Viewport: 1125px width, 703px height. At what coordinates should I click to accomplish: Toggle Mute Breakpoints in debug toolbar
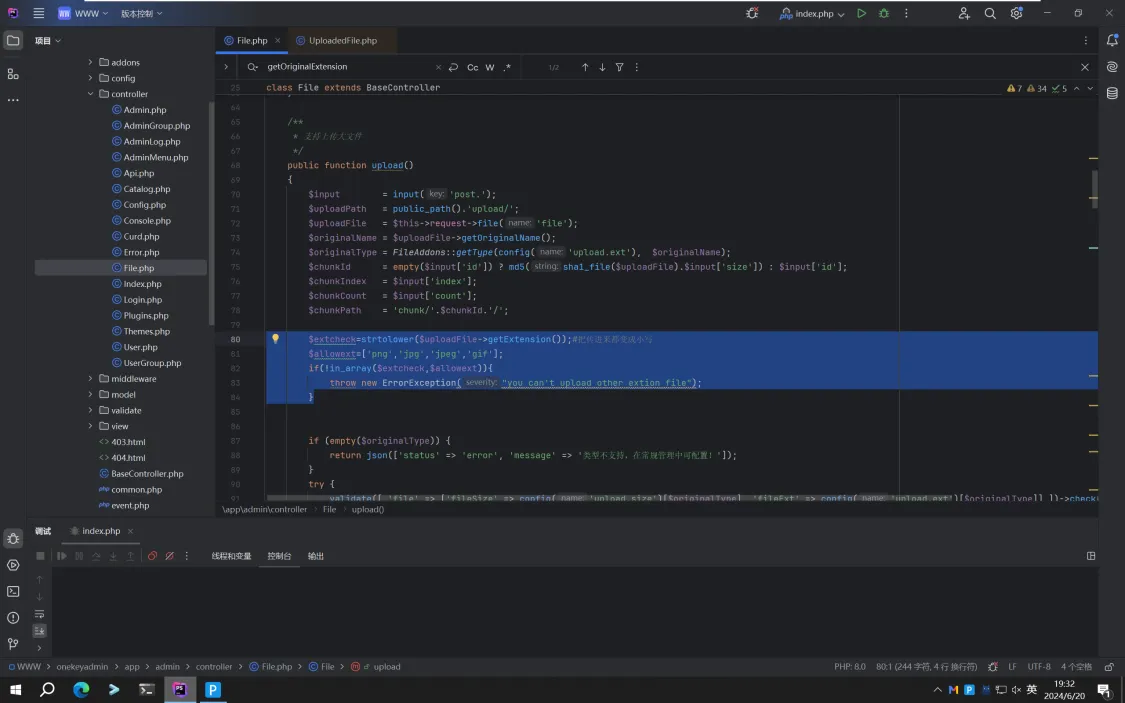coord(169,556)
